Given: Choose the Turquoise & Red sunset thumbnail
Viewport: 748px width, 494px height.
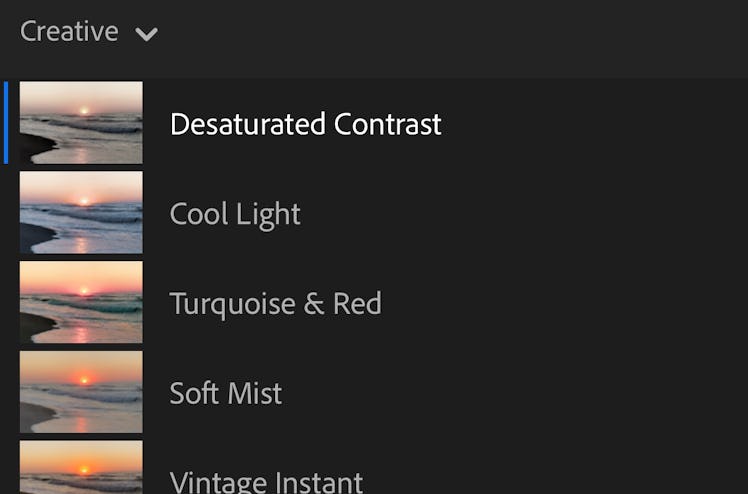Looking at the screenshot, I should [x=81, y=303].
